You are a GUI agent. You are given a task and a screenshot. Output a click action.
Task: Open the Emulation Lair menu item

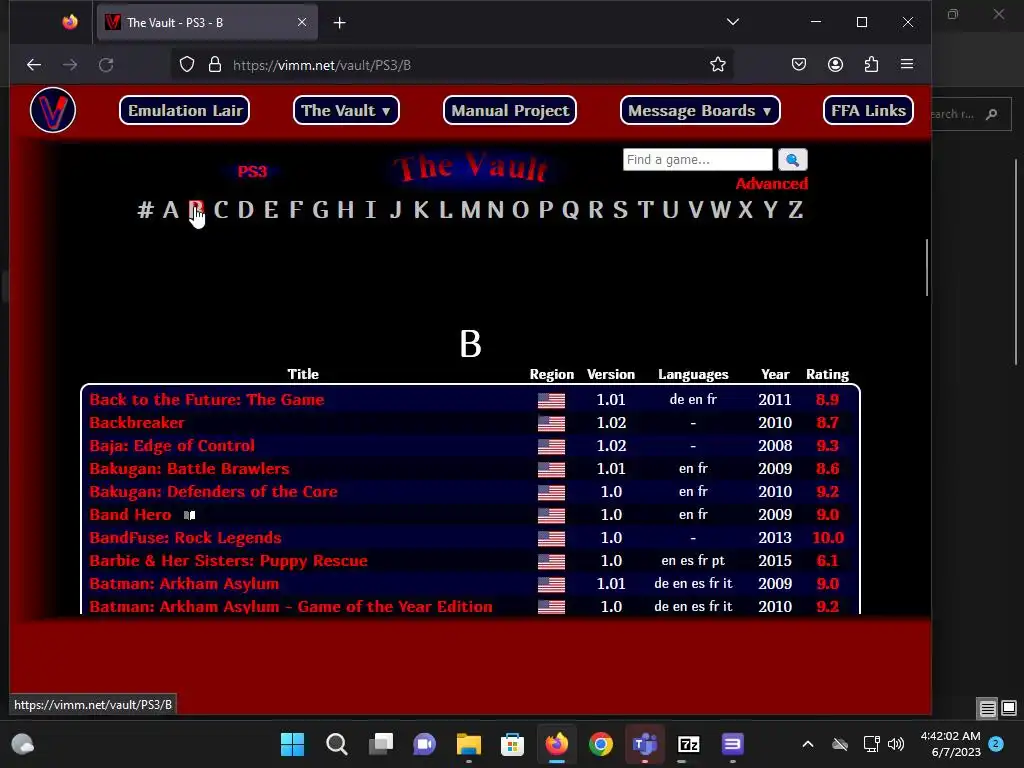185,110
